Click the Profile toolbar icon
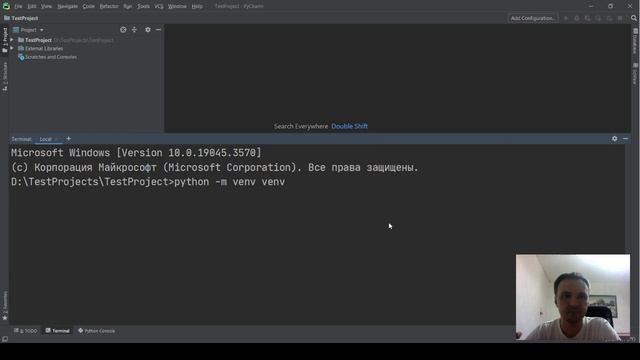The width and height of the screenshot is (640, 360). [x=598, y=18]
